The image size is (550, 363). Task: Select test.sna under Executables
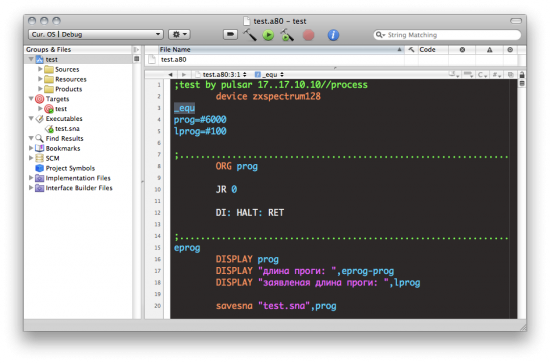click(67, 129)
